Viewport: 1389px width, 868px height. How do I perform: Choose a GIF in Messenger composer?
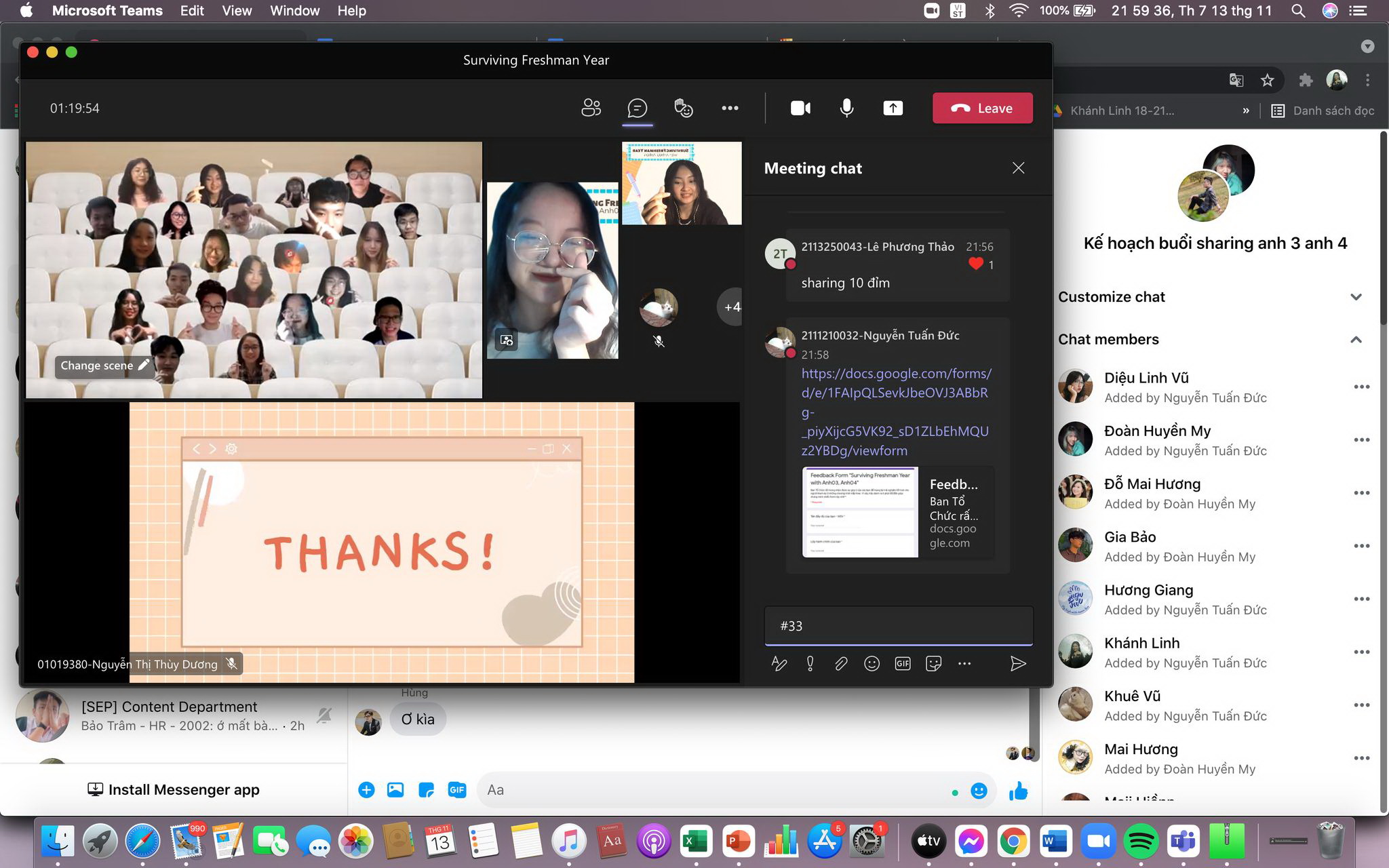click(457, 790)
